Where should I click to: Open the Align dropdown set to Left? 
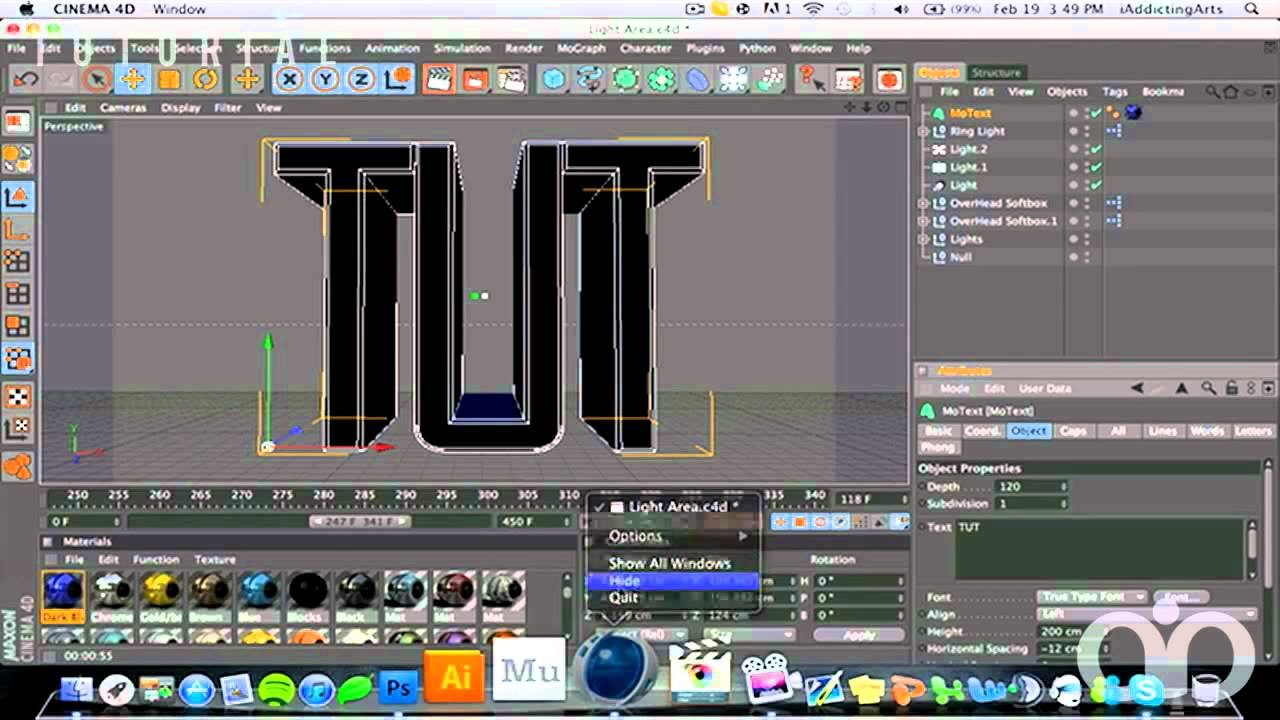click(1147, 614)
